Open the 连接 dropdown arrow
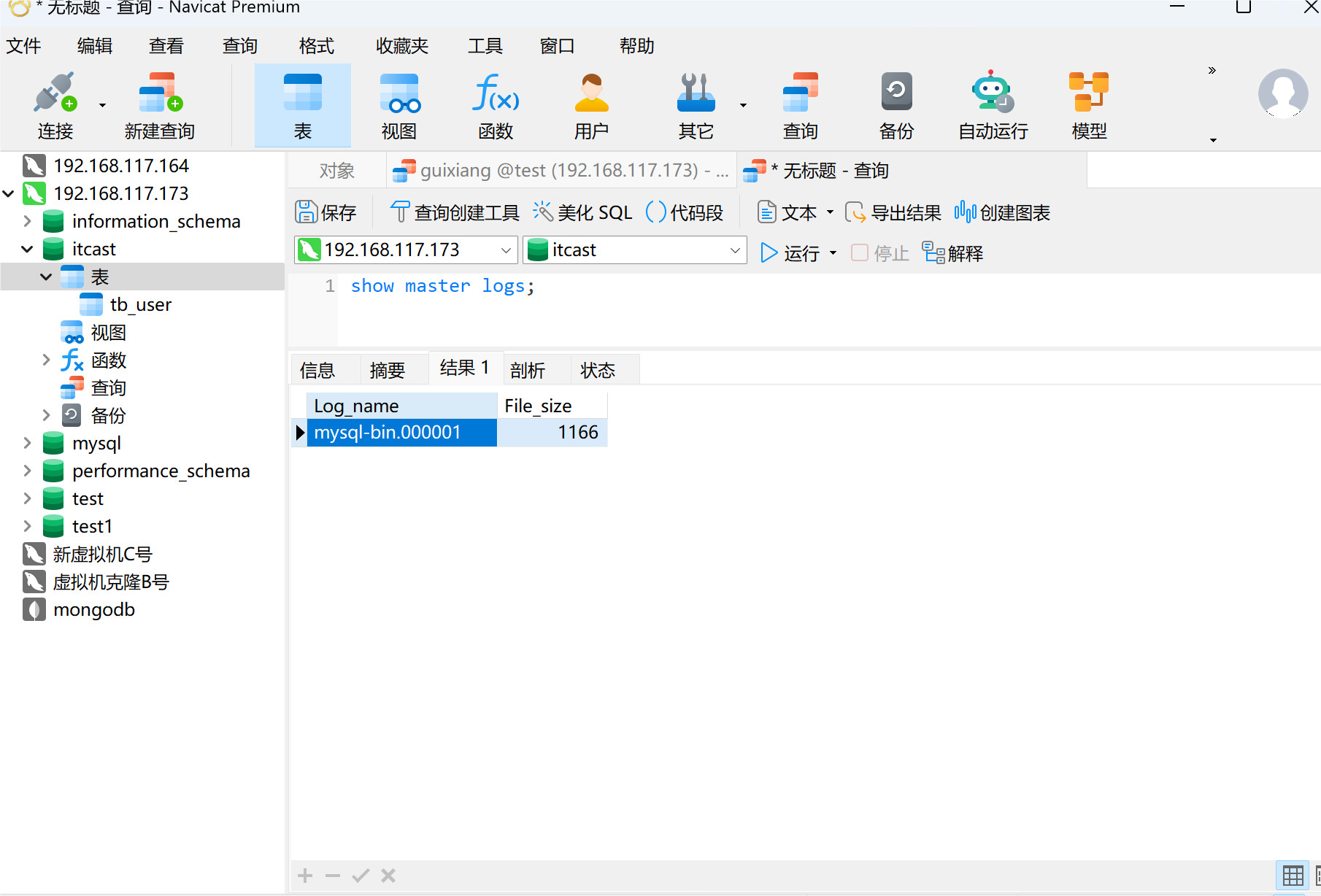The width and height of the screenshot is (1321, 896). 102,105
